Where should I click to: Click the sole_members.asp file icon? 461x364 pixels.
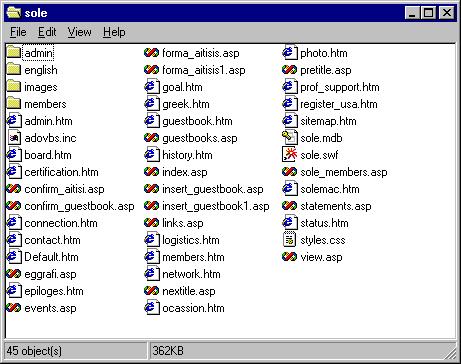(290, 172)
